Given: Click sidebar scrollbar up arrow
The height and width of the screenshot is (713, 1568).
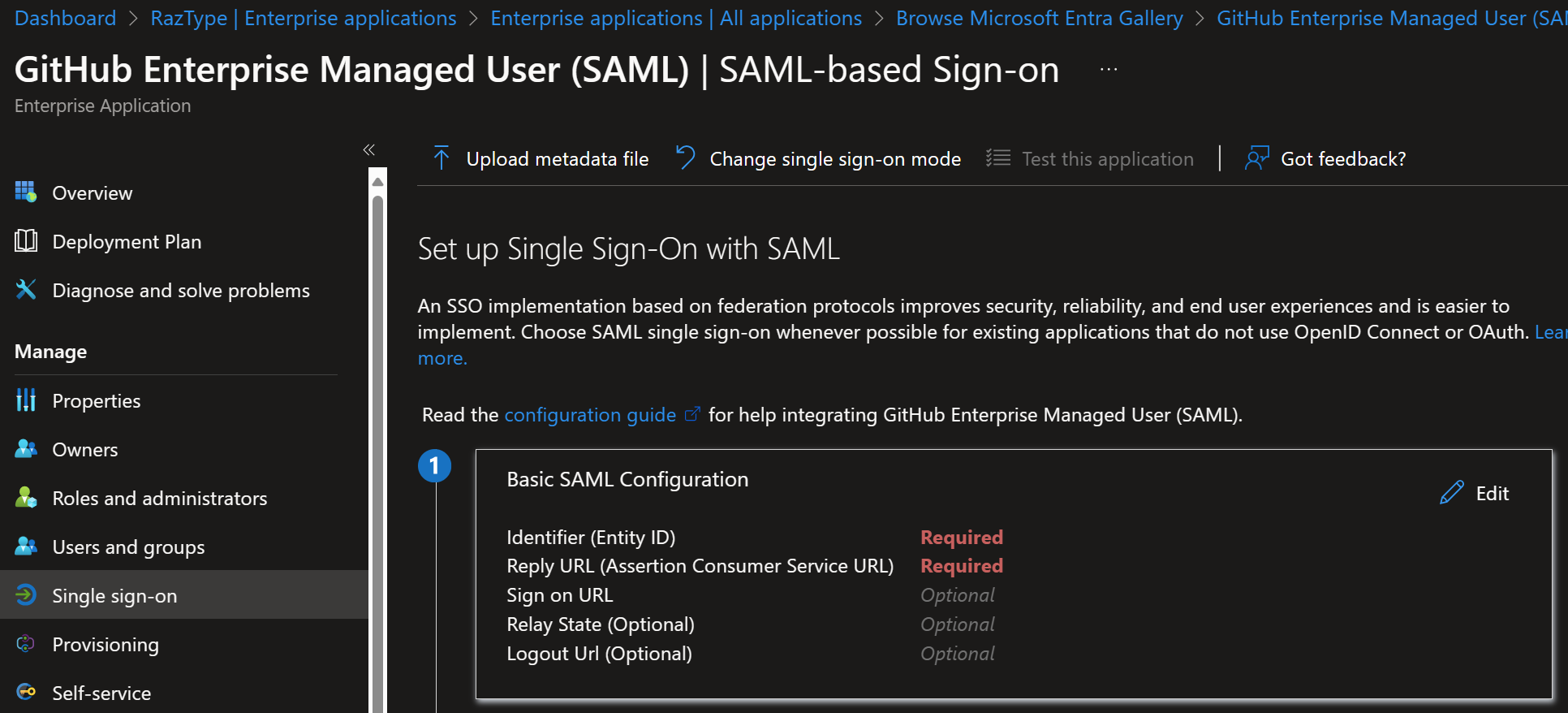Looking at the screenshot, I should click(377, 182).
